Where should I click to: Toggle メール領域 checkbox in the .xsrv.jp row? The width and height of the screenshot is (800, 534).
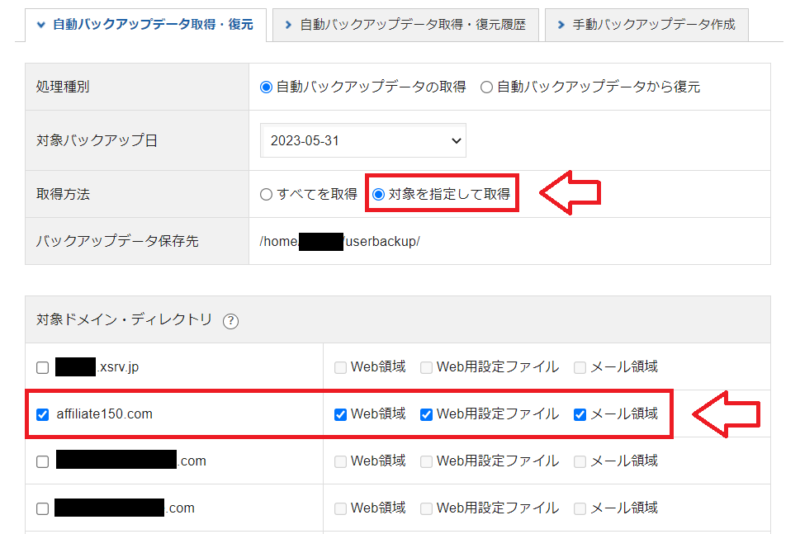pyautogui.click(x=580, y=367)
